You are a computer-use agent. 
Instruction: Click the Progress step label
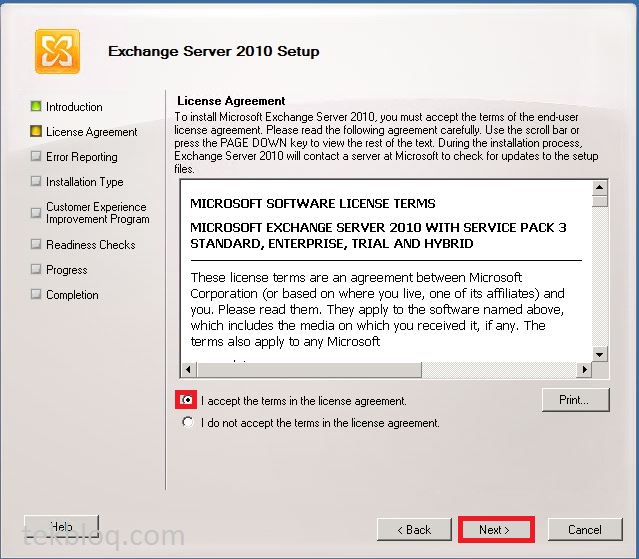click(66, 270)
